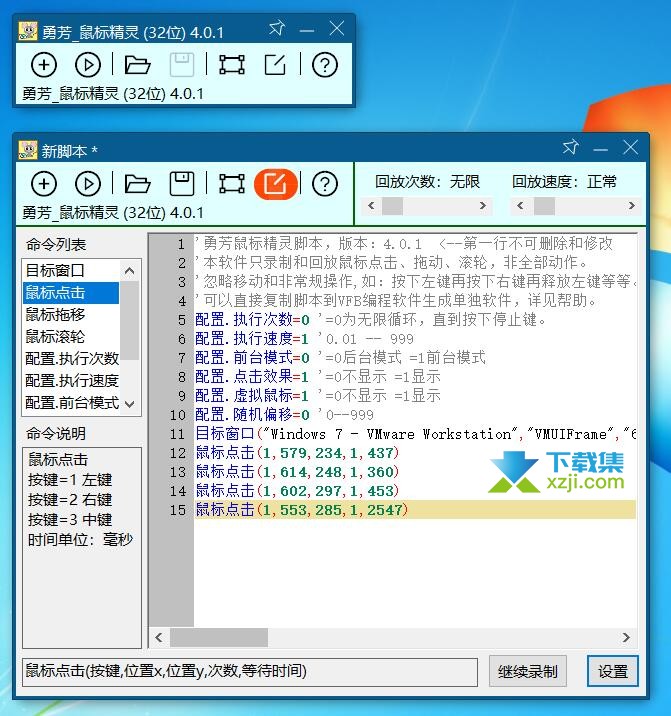Select 配置.执行速度 in command list
The image size is (671, 716).
coord(71,380)
